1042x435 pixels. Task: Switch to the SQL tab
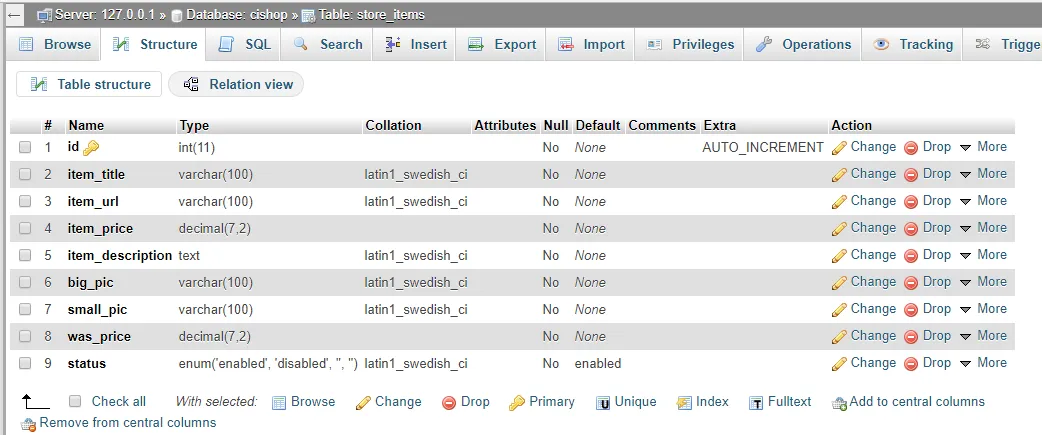coord(245,44)
